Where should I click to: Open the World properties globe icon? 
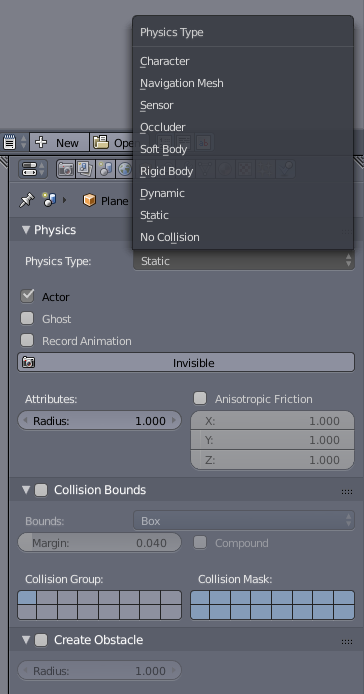[x=124, y=169]
